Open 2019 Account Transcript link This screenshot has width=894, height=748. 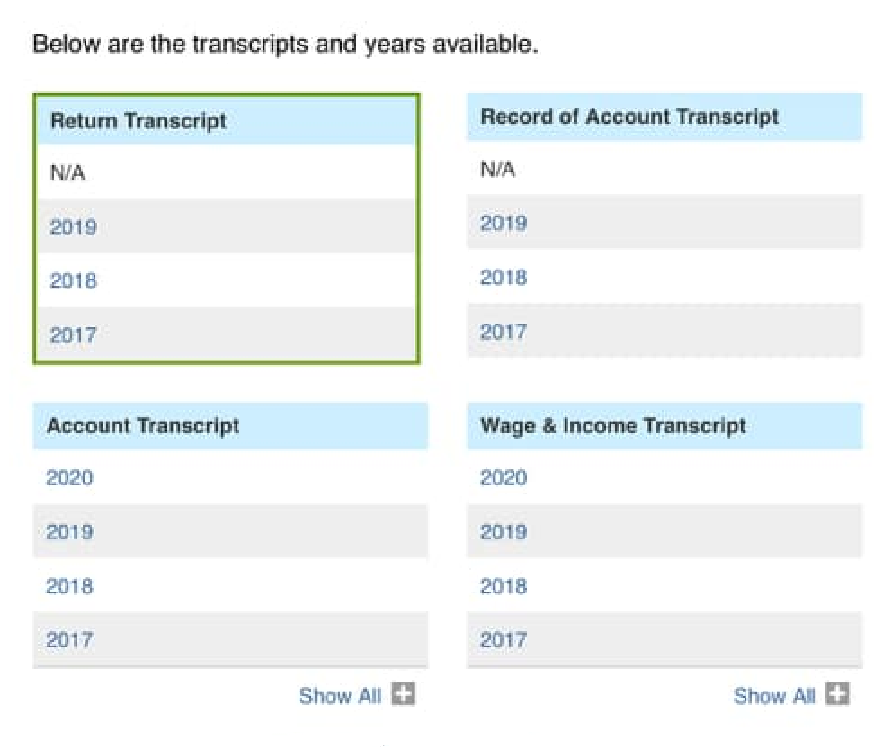[x=70, y=532]
